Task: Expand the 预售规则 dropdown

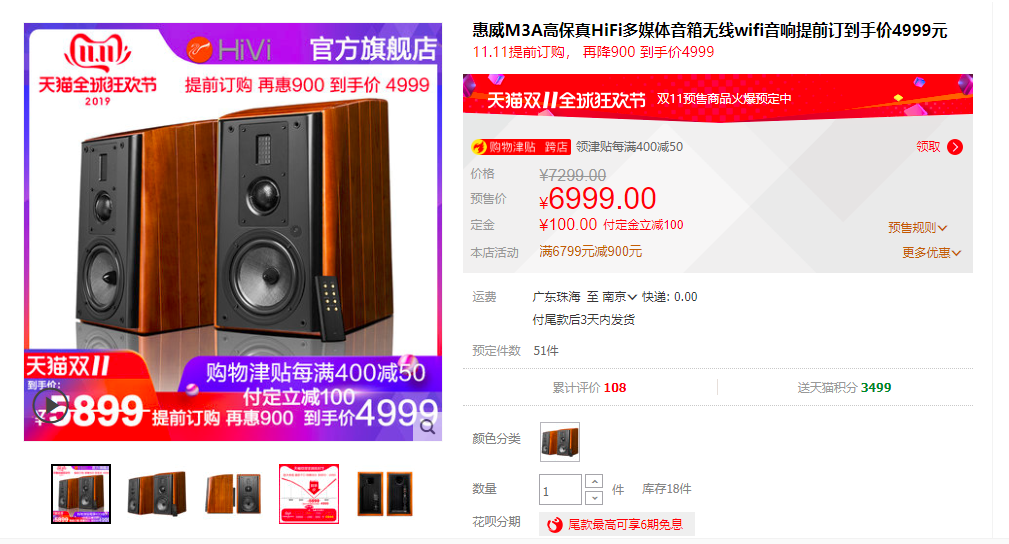Action: pos(917,227)
